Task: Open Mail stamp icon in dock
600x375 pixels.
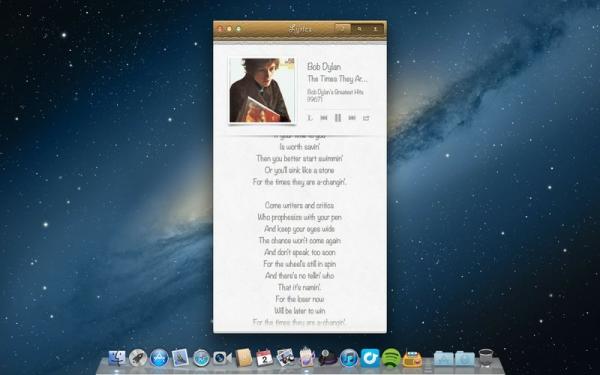Action: pos(180,358)
